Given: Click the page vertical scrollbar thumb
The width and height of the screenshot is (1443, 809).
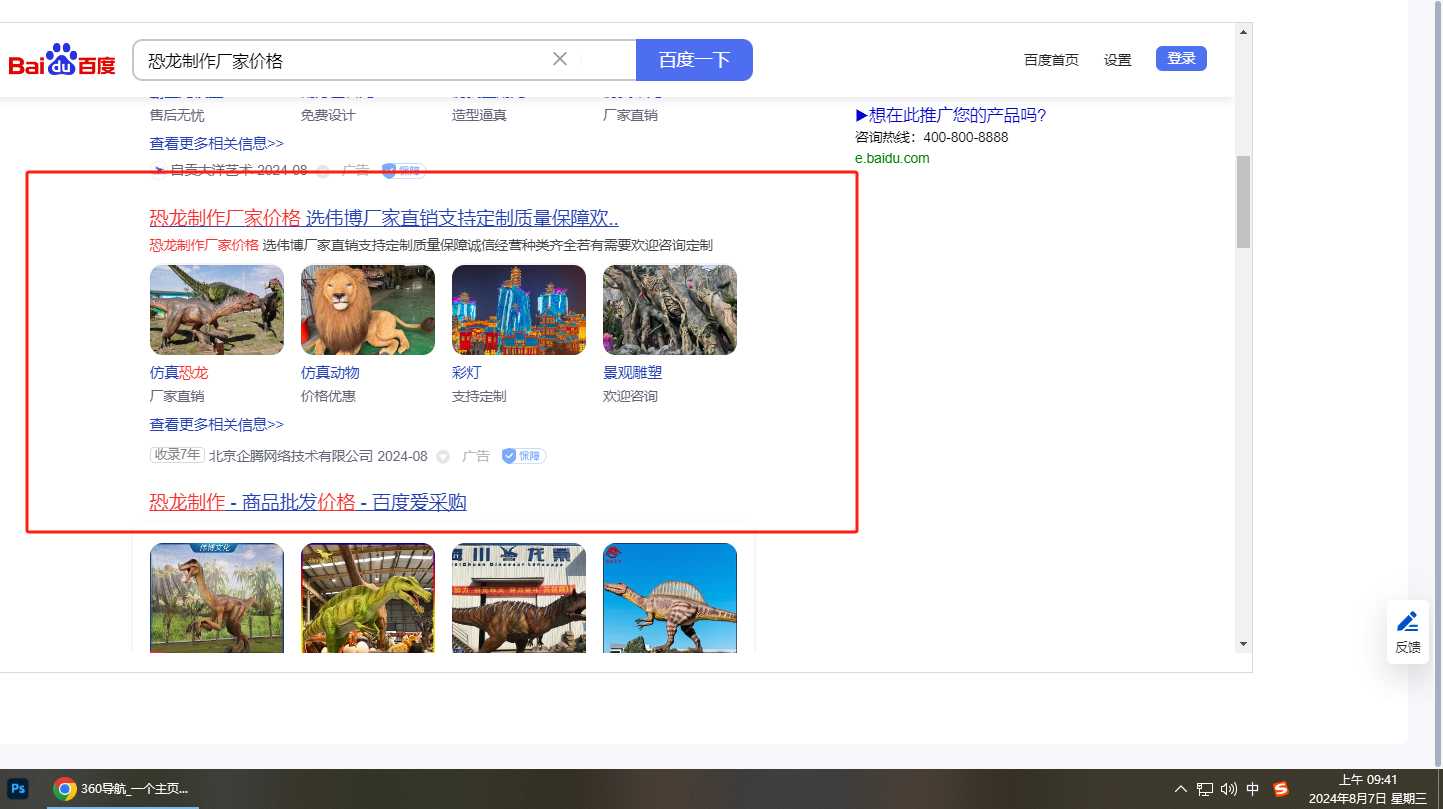Looking at the screenshot, I should pos(1243,200).
